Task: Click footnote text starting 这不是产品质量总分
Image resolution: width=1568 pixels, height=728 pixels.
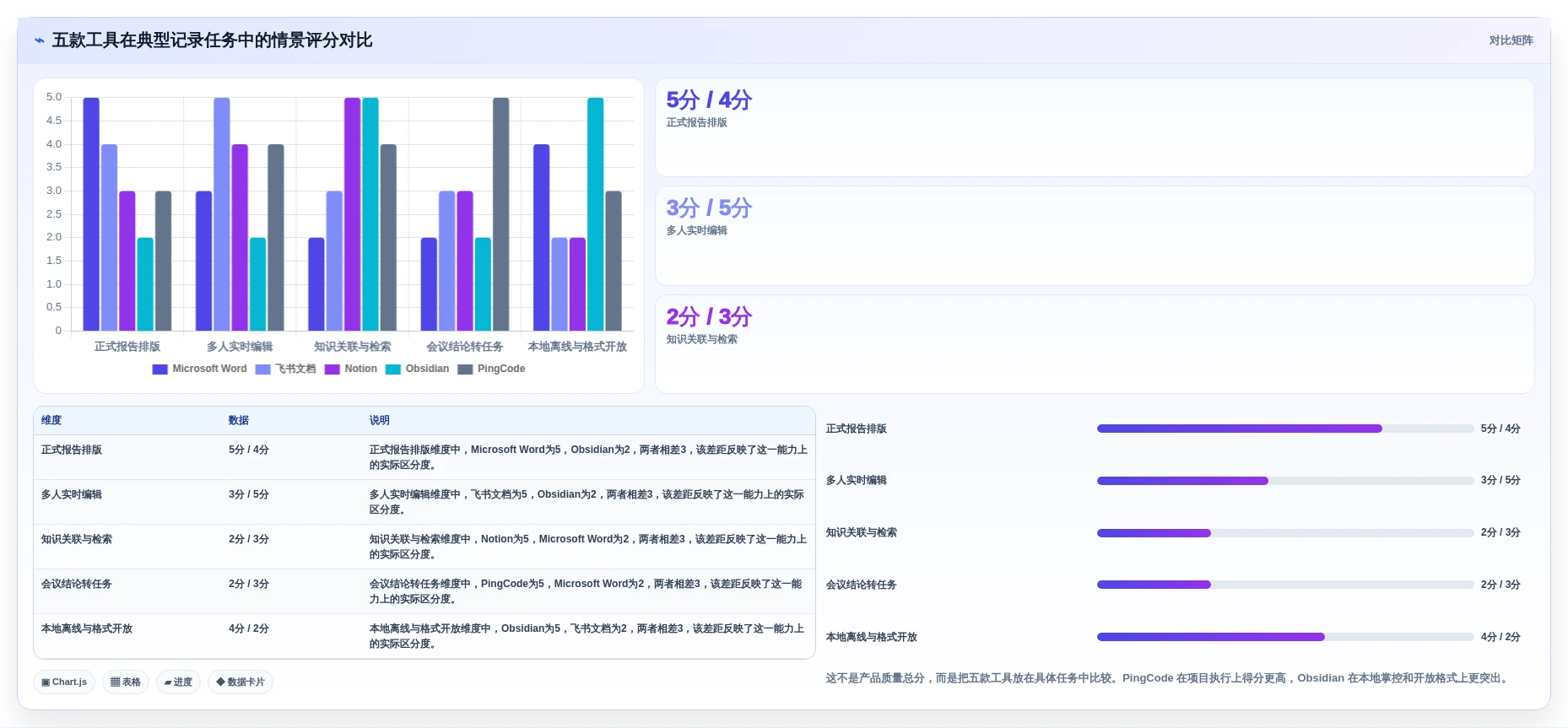Action: 1169,678
